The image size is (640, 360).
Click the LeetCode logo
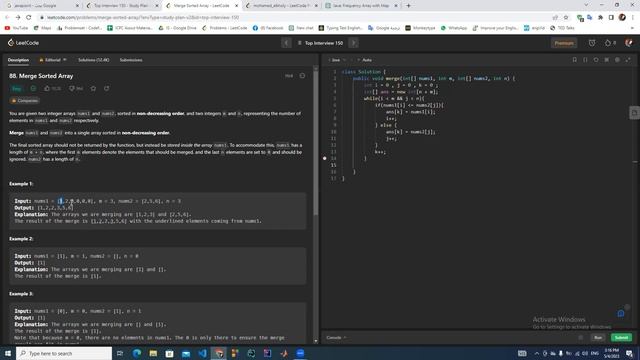coord(23,43)
